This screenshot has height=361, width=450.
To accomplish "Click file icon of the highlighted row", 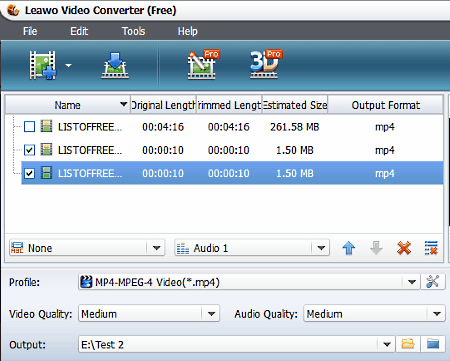I will [46, 173].
